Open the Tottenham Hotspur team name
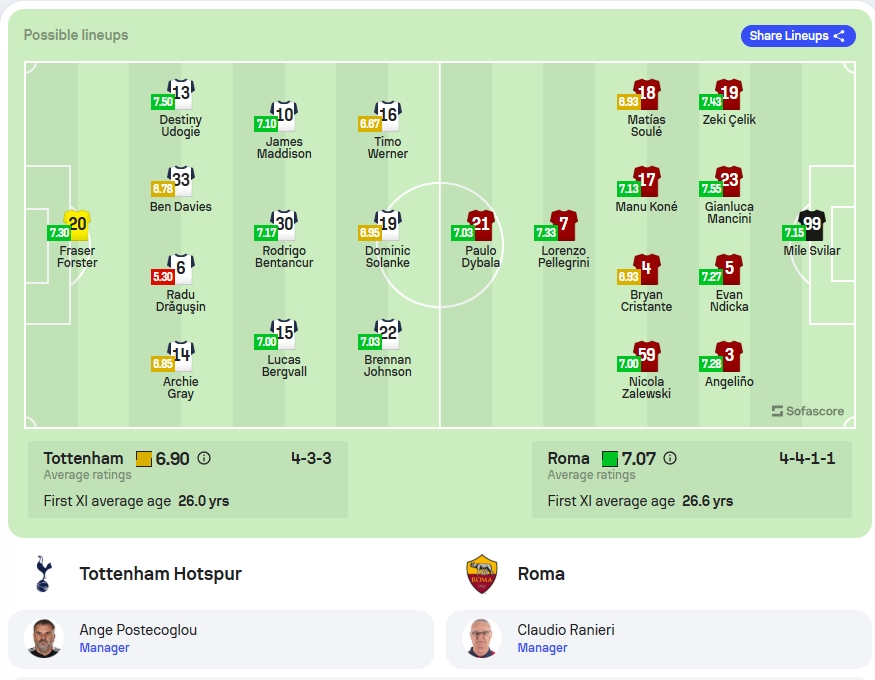 click(x=161, y=573)
